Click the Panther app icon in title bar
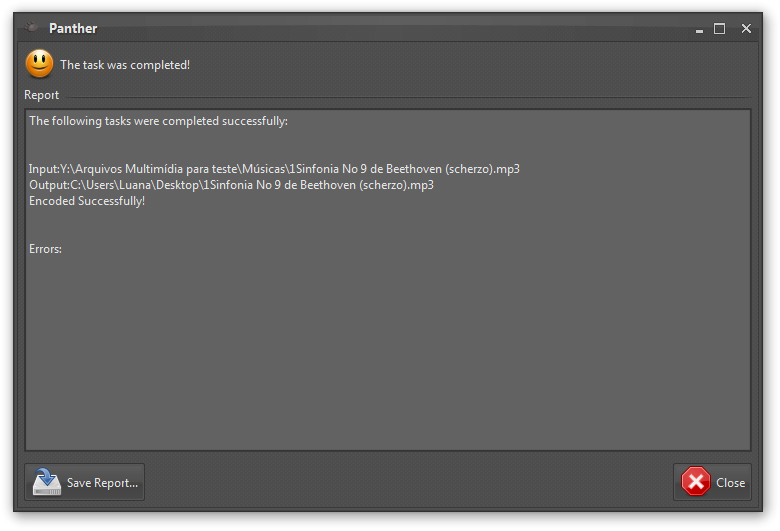The image size is (780, 531). [x=31, y=28]
